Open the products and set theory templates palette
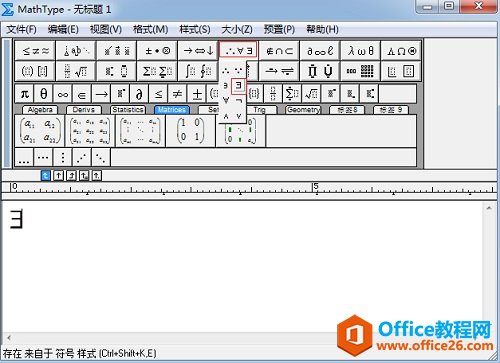 320,71
